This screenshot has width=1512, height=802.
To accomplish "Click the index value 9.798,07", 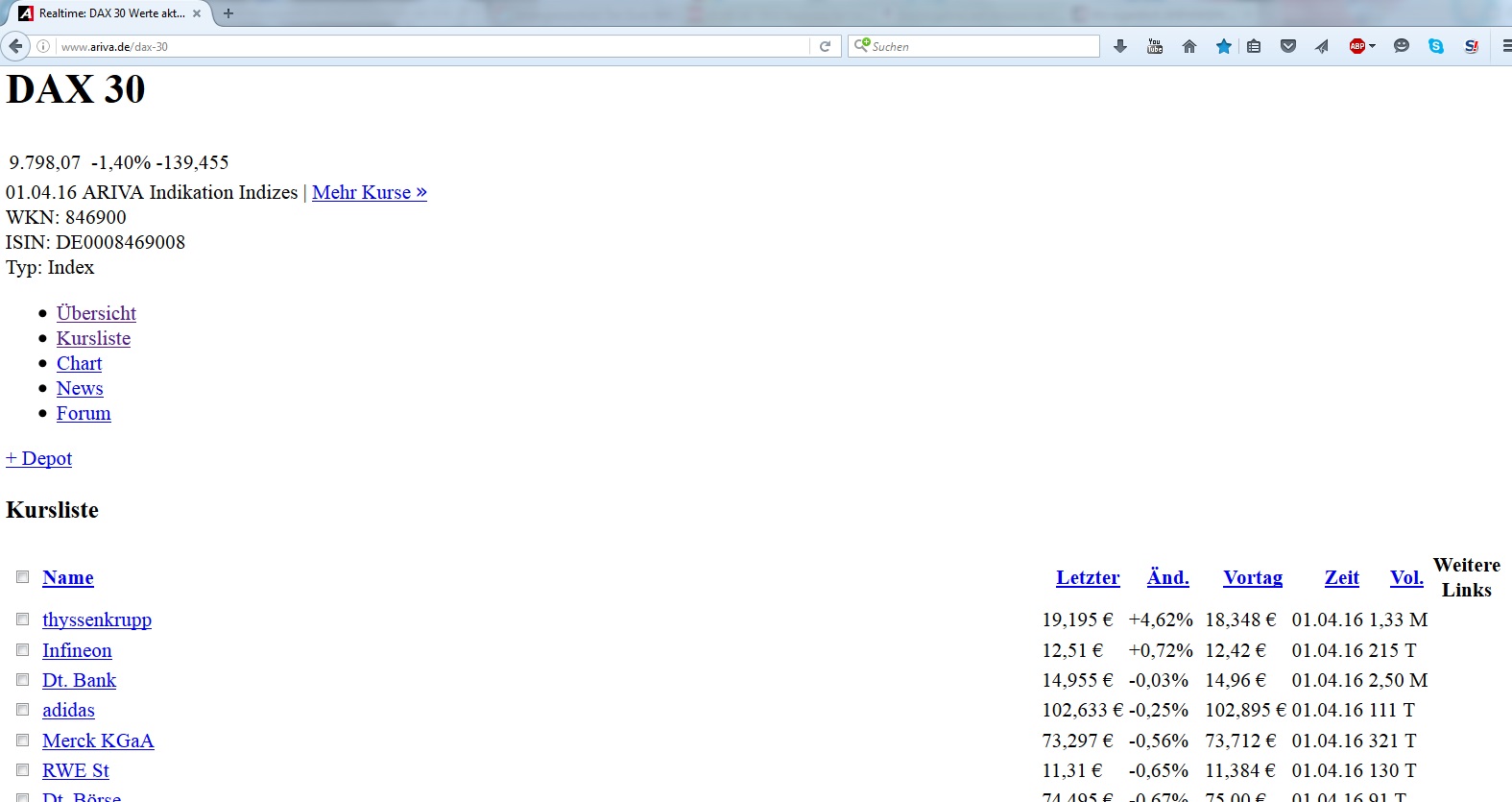I will pyautogui.click(x=45, y=162).
